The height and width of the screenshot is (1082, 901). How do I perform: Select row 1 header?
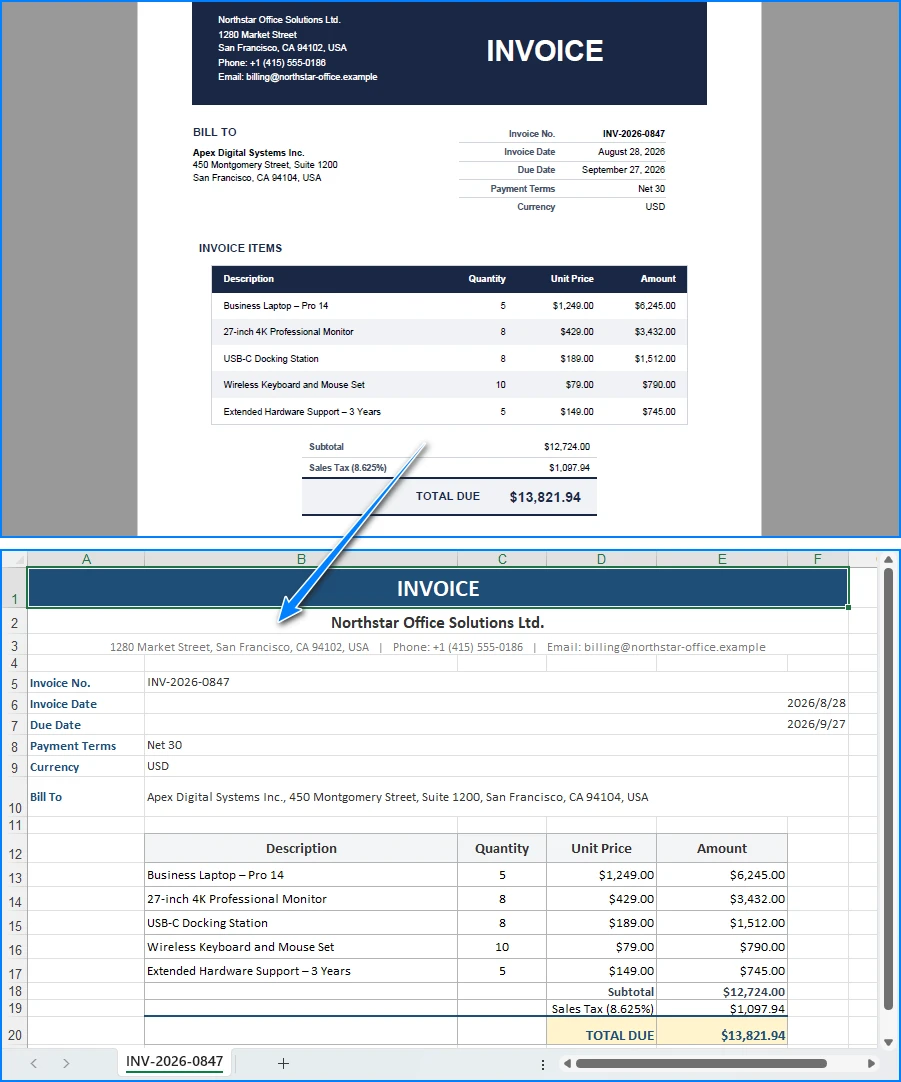point(14,588)
